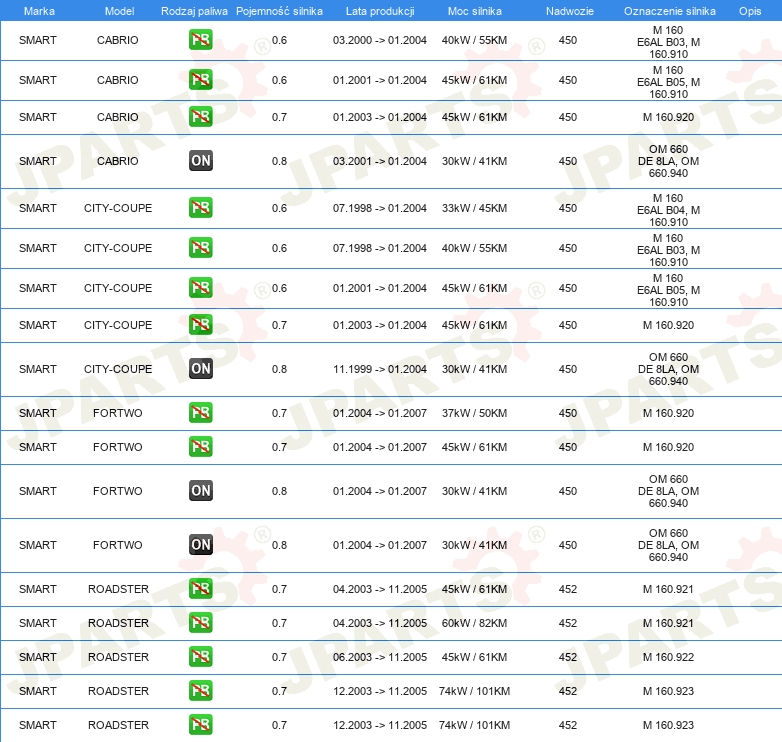Click the Opis column header
This screenshot has width=782, height=742.
(x=749, y=10)
